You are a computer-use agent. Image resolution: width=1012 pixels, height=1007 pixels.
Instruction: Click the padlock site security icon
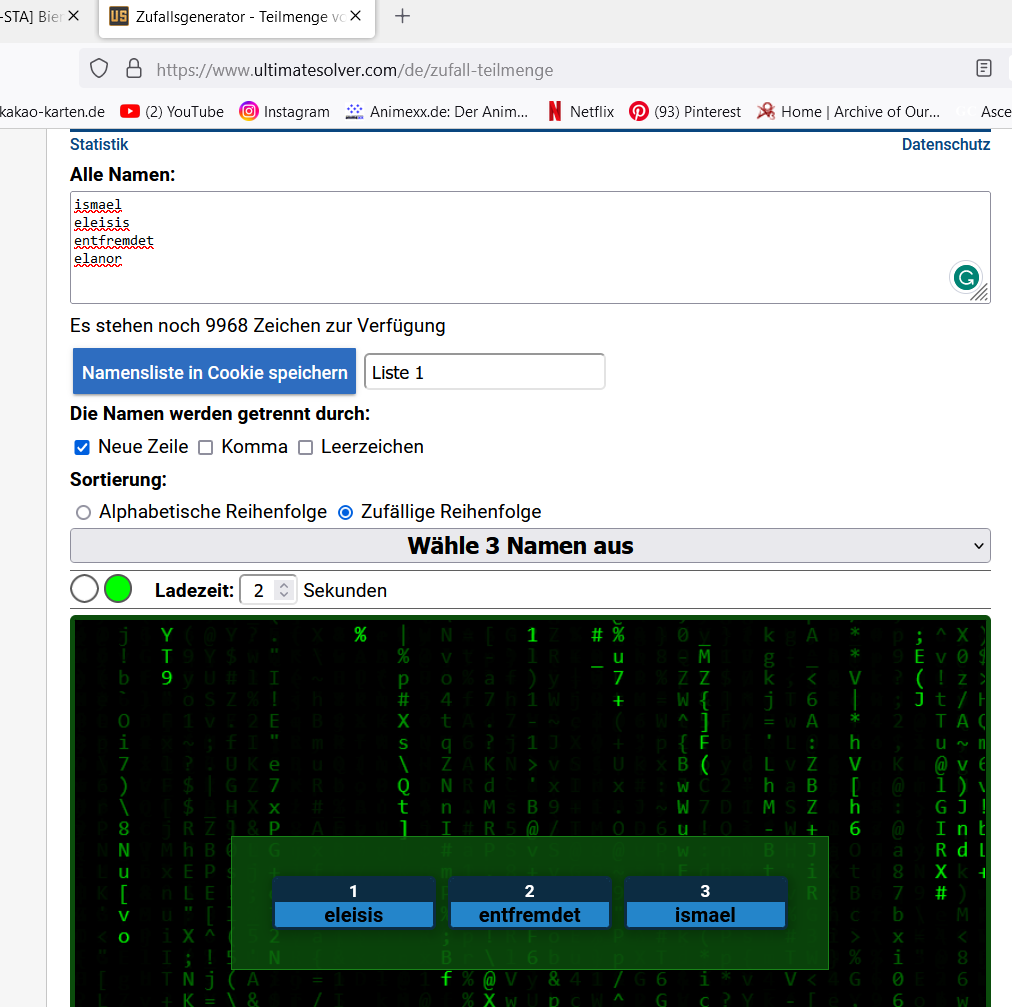click(133, 69)
